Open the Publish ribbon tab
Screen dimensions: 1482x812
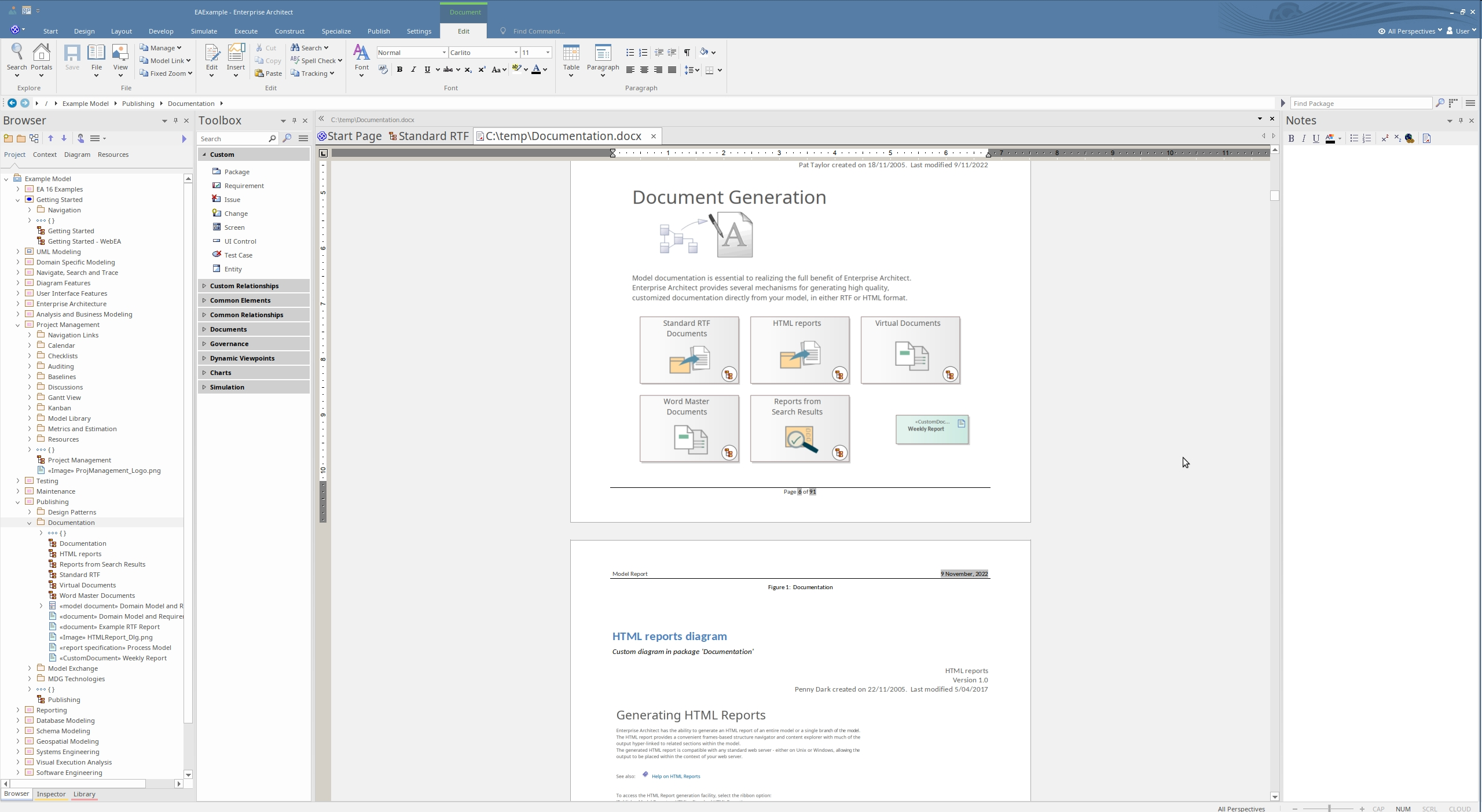tap(379, 31)
